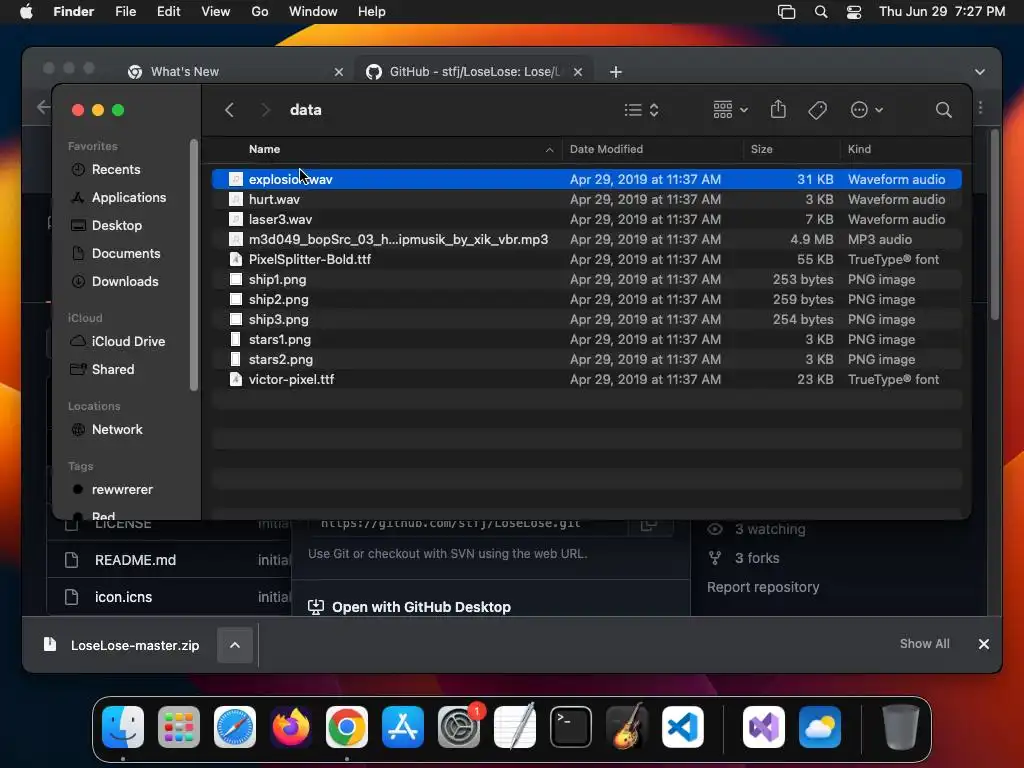Open GarageBand from the Dock
This screenshot has width=1024, height=768.
(x=627, y=726)
